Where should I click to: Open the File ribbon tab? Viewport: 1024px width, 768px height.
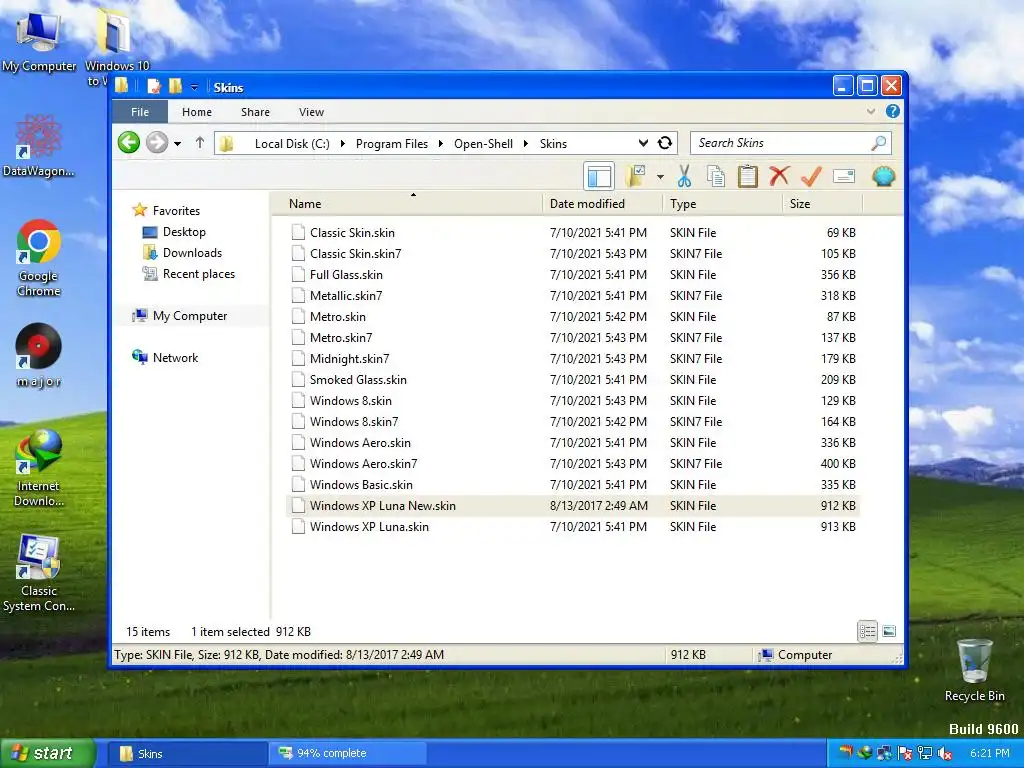(140, 112)
